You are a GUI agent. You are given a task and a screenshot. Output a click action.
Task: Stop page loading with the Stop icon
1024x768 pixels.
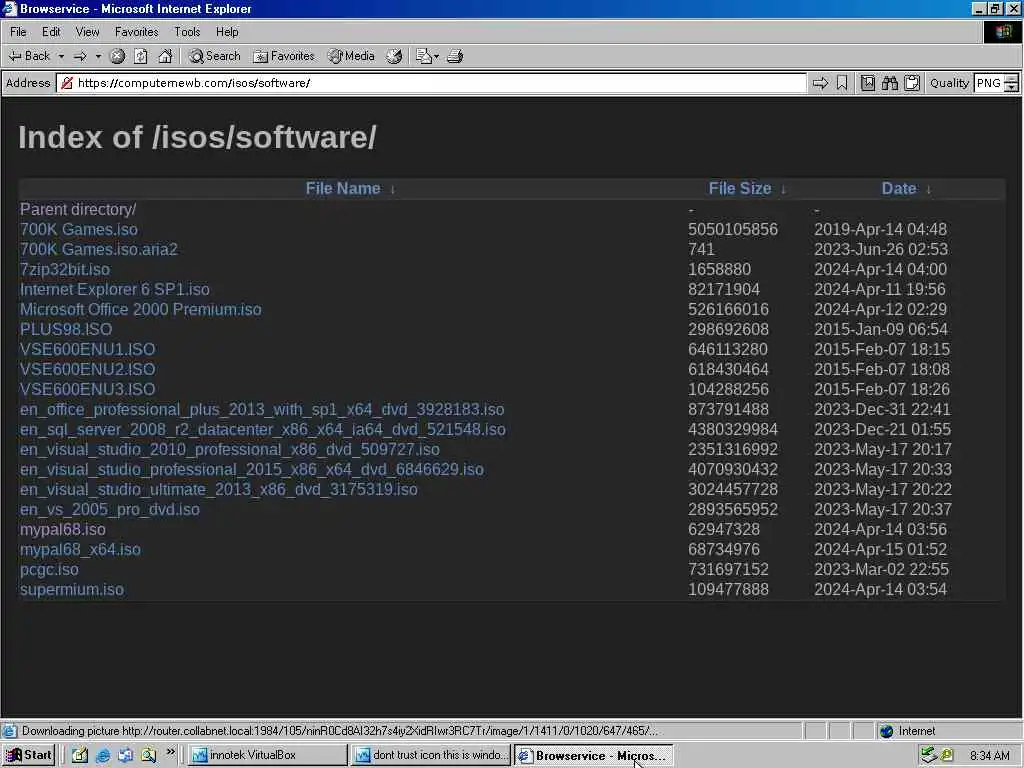pos(117,56)
